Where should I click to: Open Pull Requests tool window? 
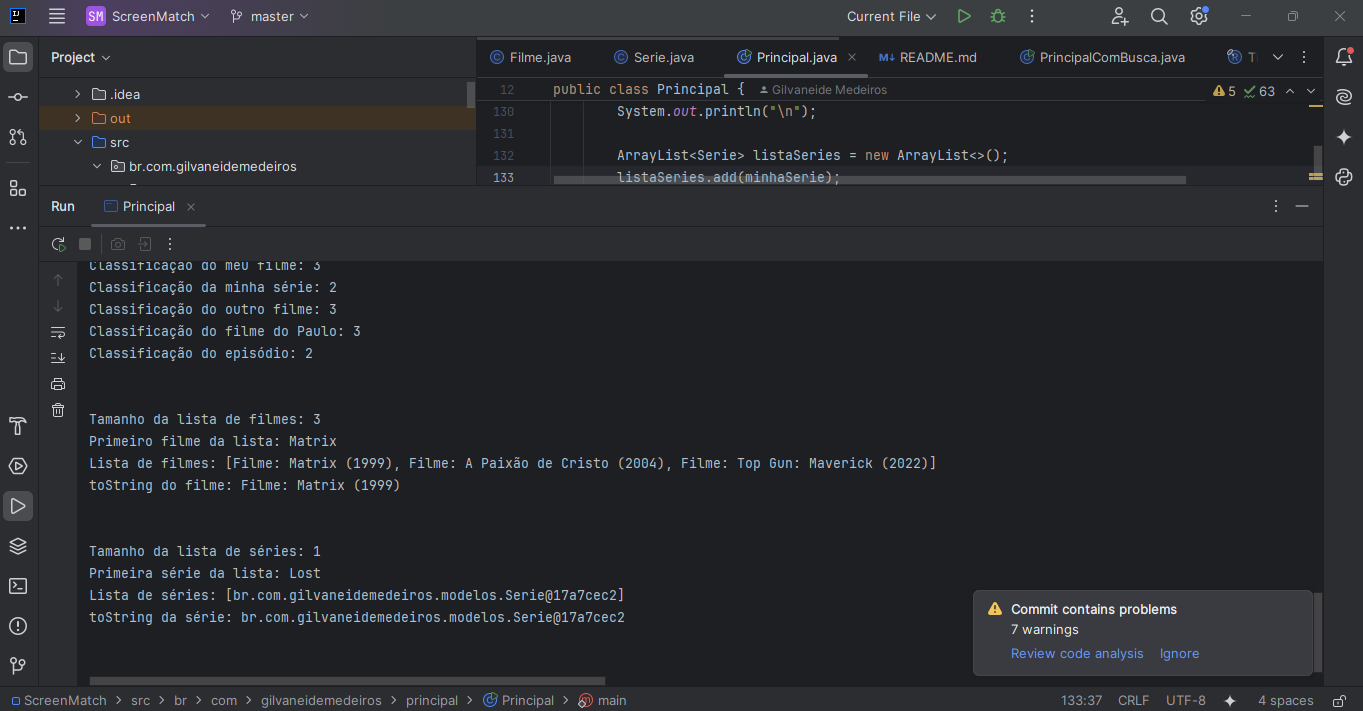pyautogui.click(x=18, y=137)
